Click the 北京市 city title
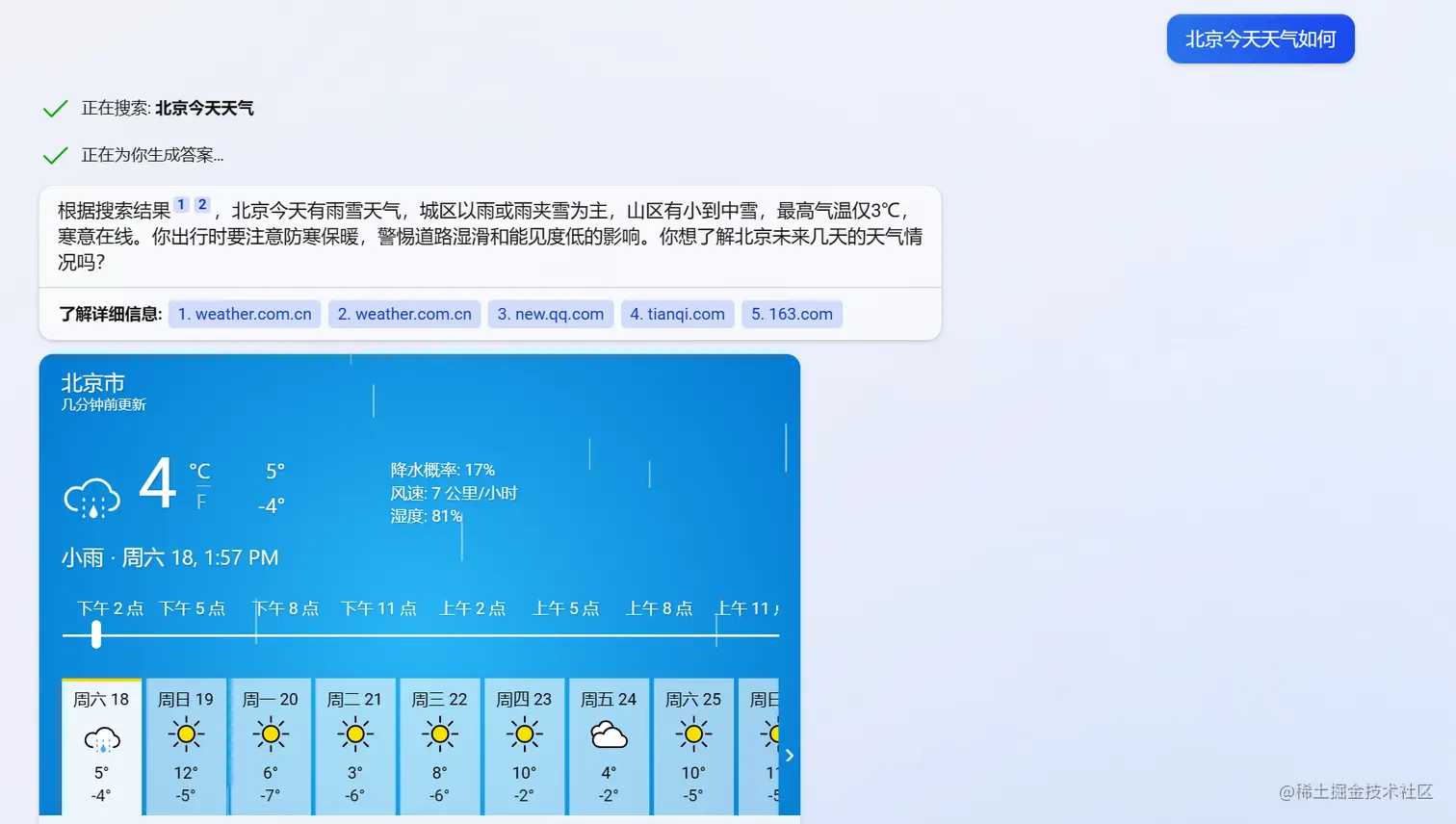The width and height of the screenshot is (1456, 824). (x=92, y=383)
